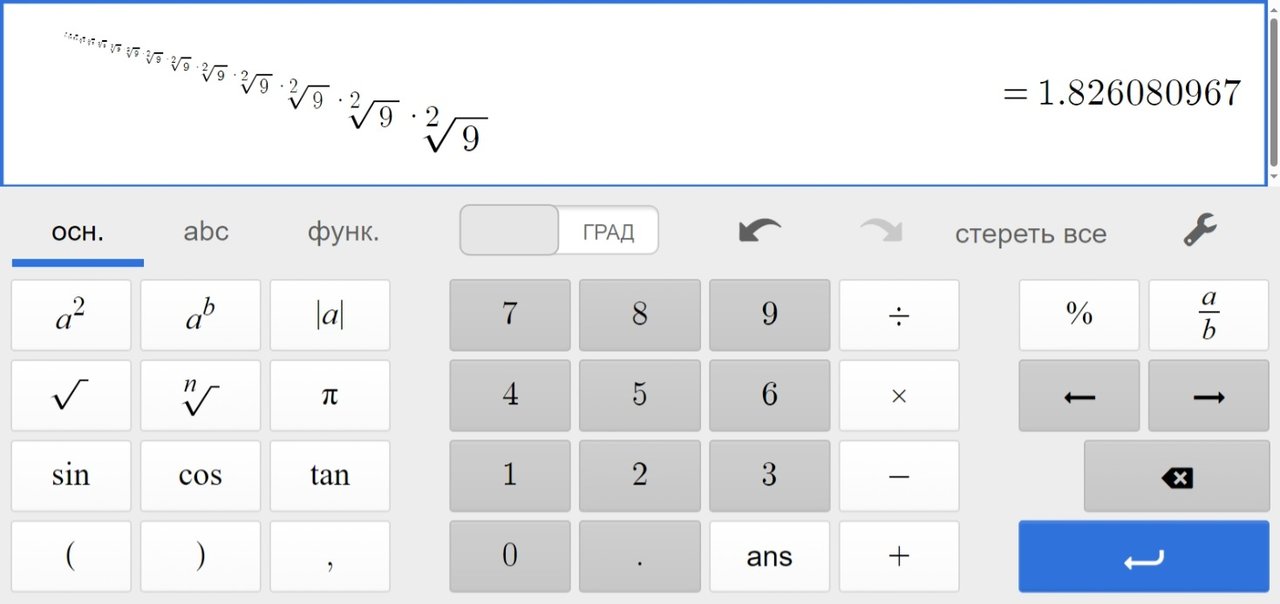Open the wrench settings menu
The height and width of the screenshot is (604, 1280).
(x=1199, y=232)
